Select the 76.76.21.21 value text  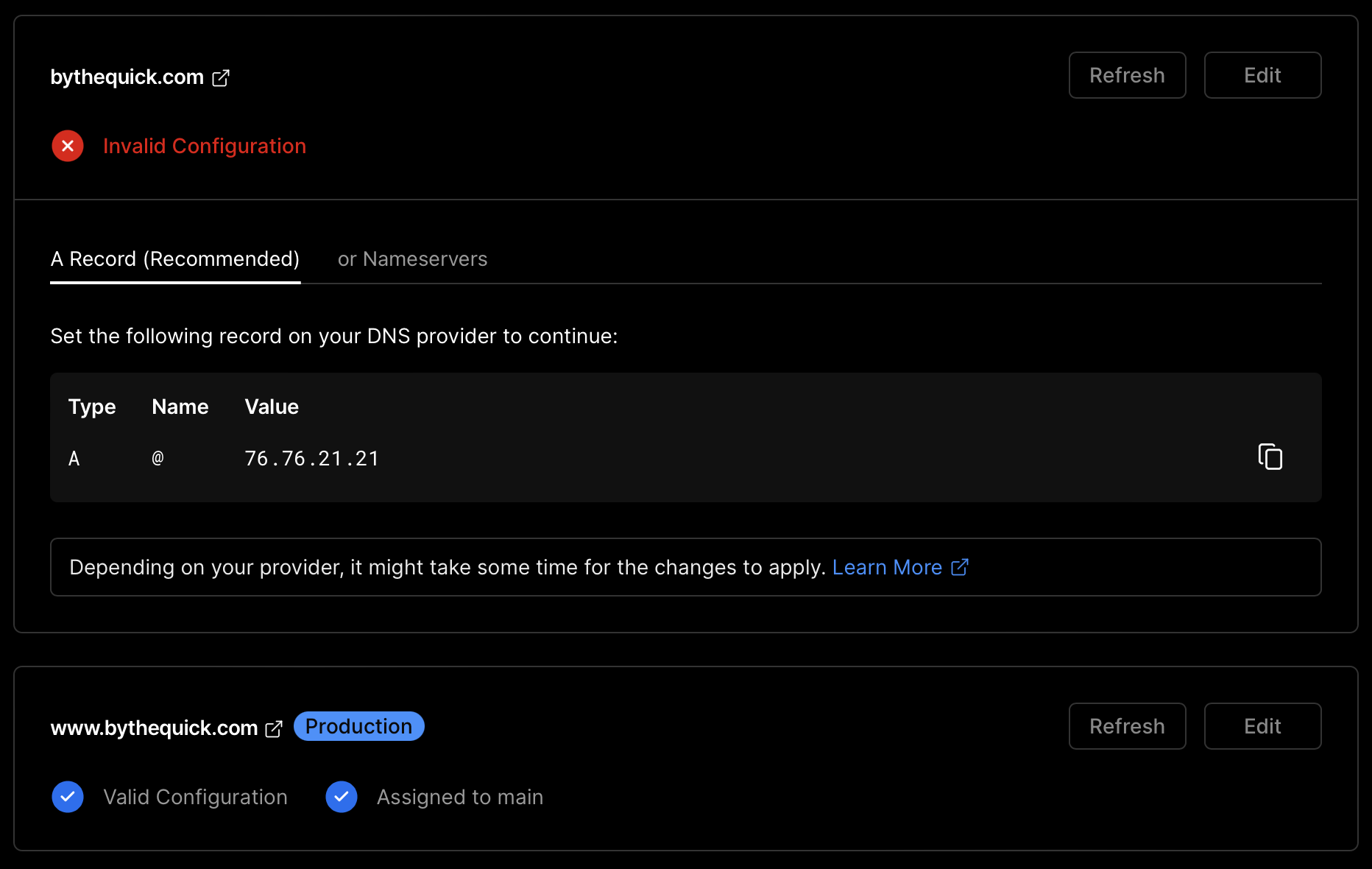point(311,459)
